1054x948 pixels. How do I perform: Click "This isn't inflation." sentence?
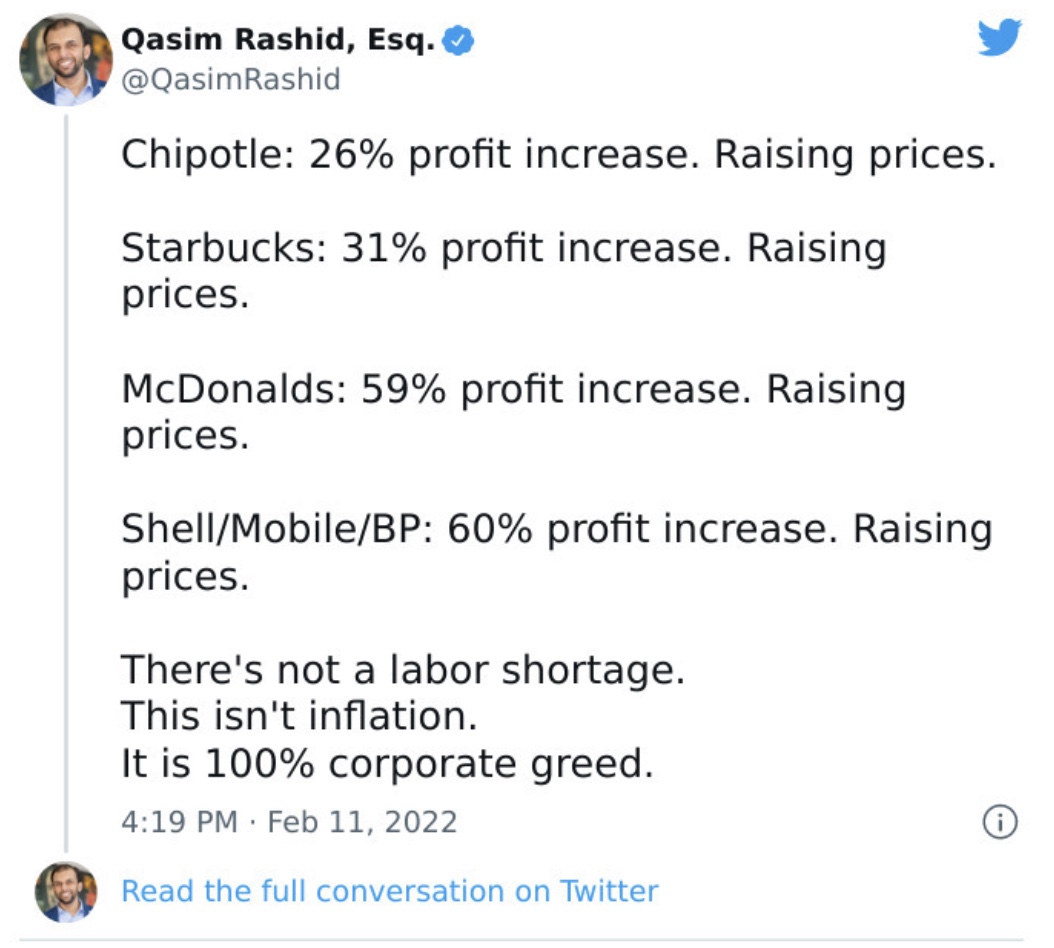[299, 716]
